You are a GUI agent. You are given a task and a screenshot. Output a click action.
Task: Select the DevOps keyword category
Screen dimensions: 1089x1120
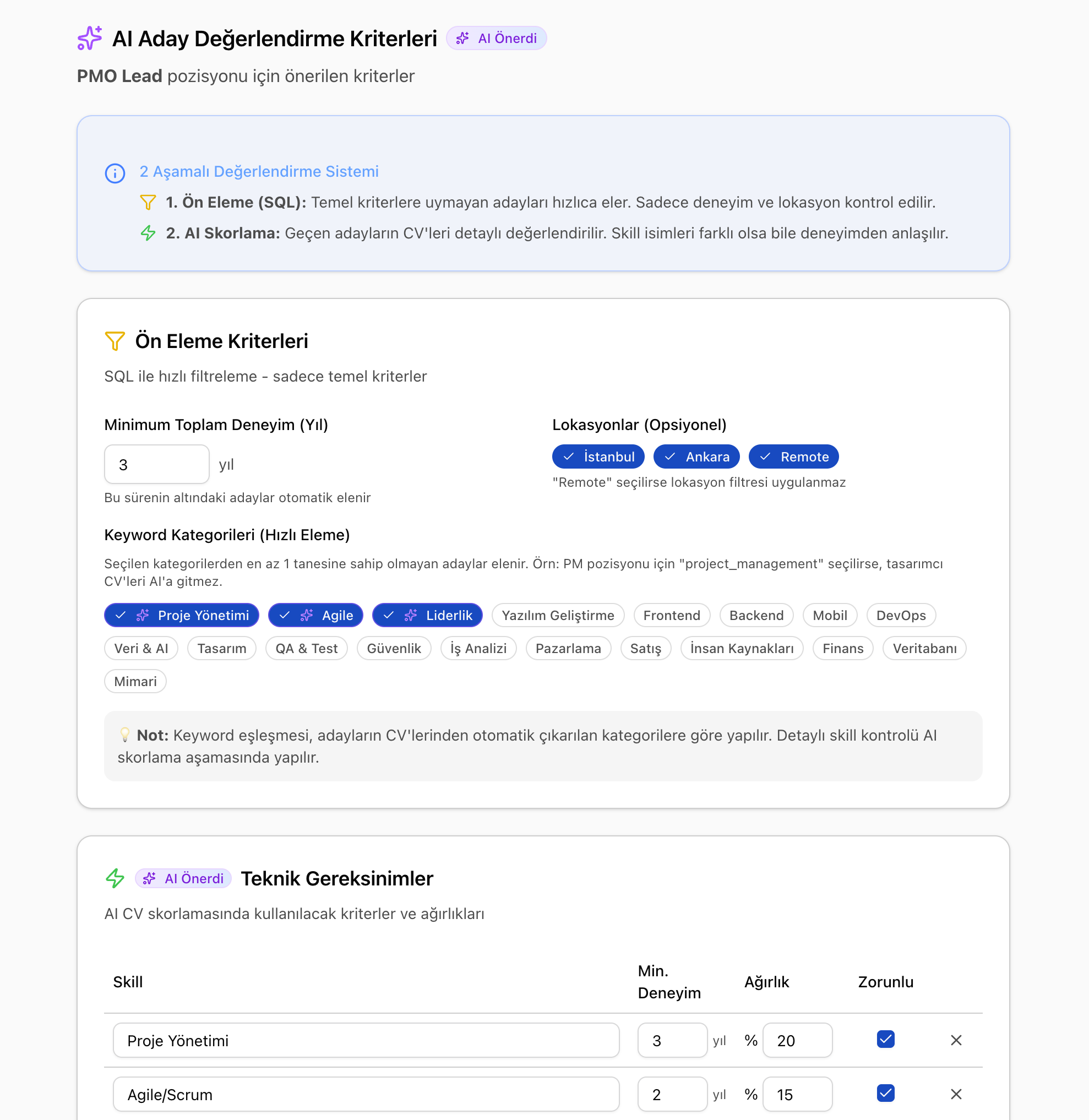(900, 615)
